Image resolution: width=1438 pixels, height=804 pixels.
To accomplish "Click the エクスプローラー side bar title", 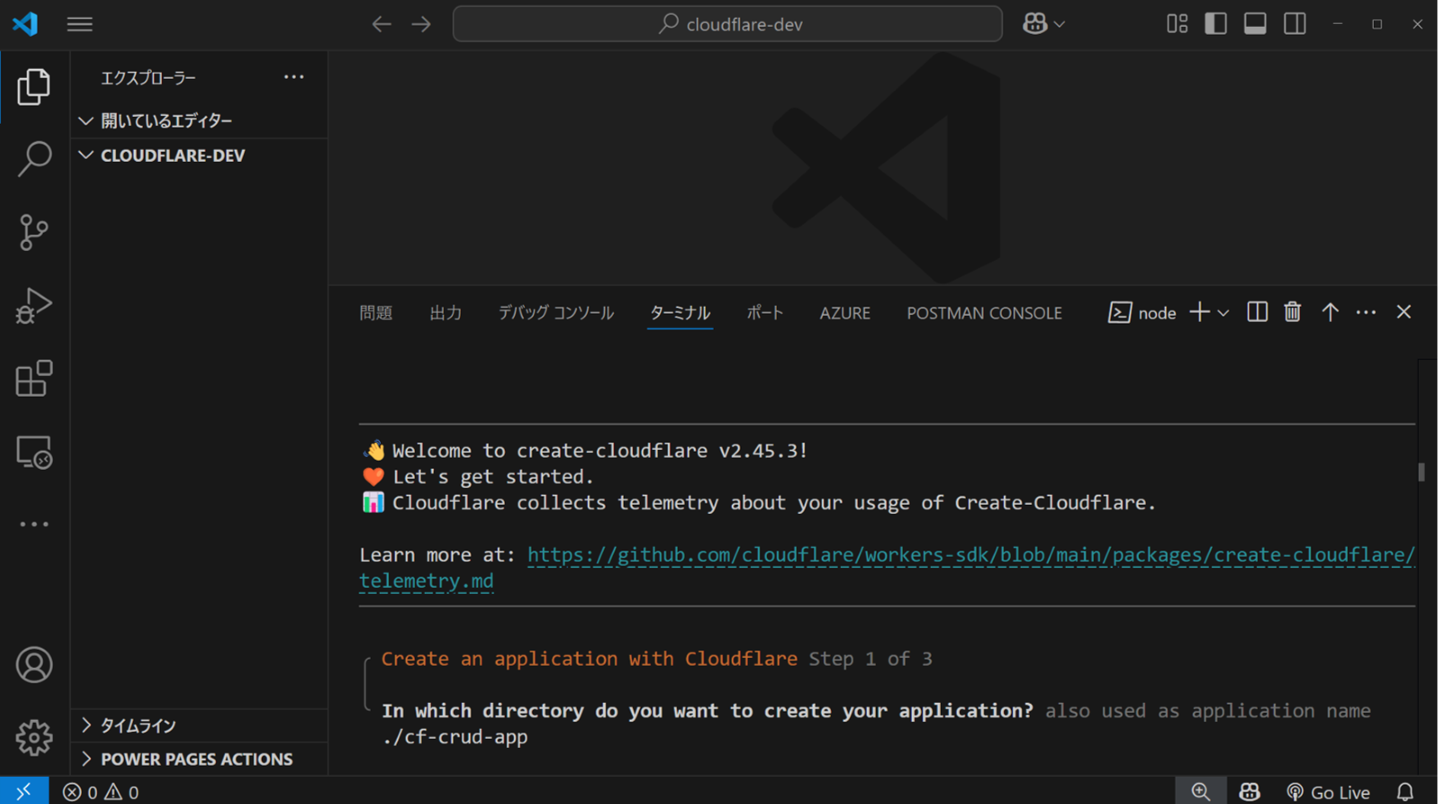I will coord(148,78).
